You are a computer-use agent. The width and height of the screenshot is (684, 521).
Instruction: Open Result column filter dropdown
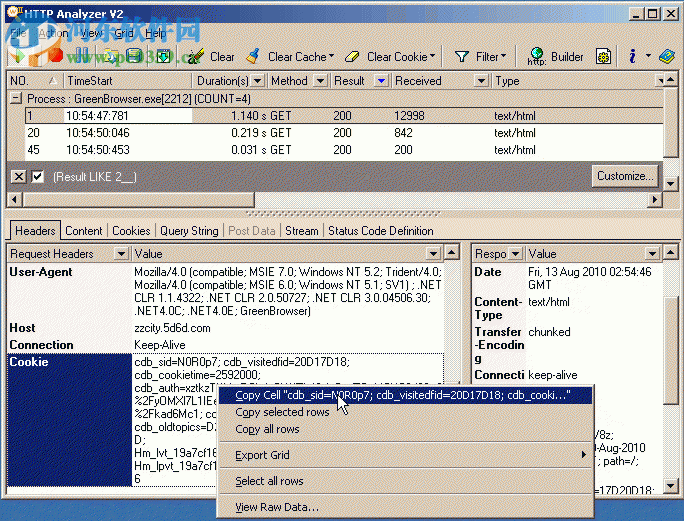(x=382, y=81)
